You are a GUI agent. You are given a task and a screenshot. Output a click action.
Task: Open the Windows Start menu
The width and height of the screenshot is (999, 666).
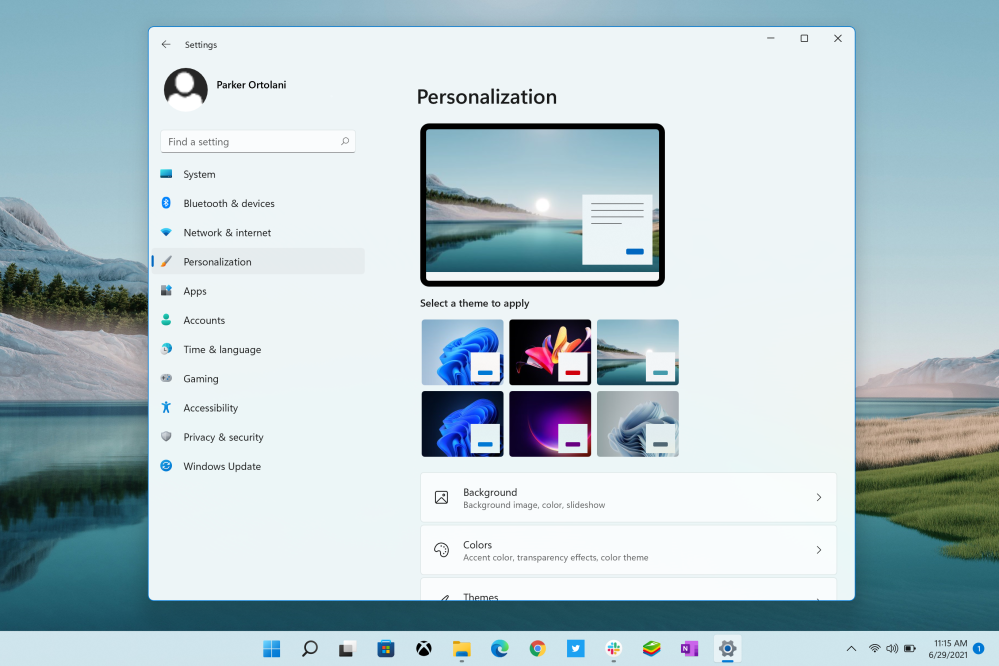(x=271, y=649)
